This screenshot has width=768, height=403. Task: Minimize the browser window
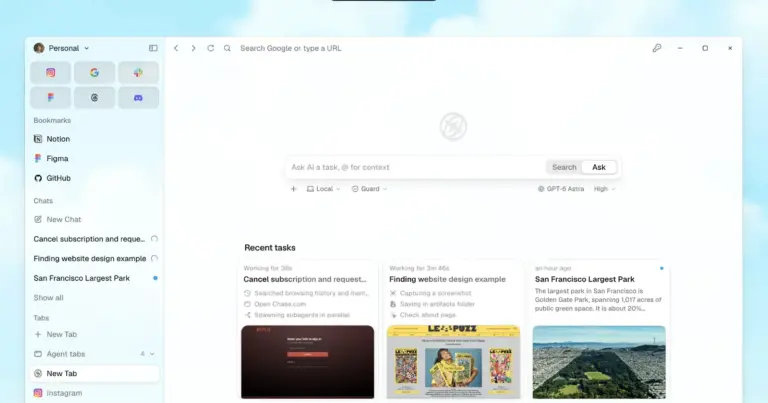click(680, 48)
